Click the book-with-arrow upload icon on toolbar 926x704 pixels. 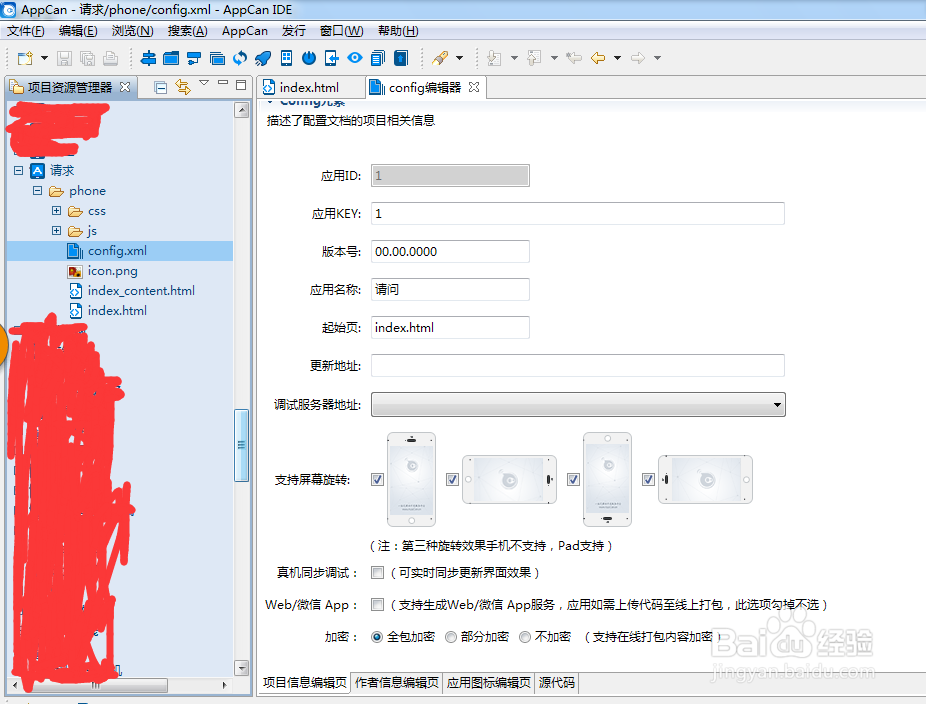coord(401,58)
